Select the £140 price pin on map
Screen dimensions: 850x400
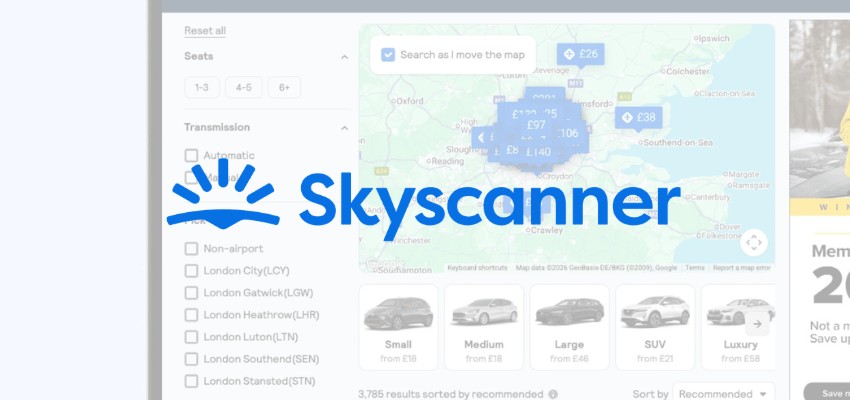pyautogui.click(x=537, y=152)
